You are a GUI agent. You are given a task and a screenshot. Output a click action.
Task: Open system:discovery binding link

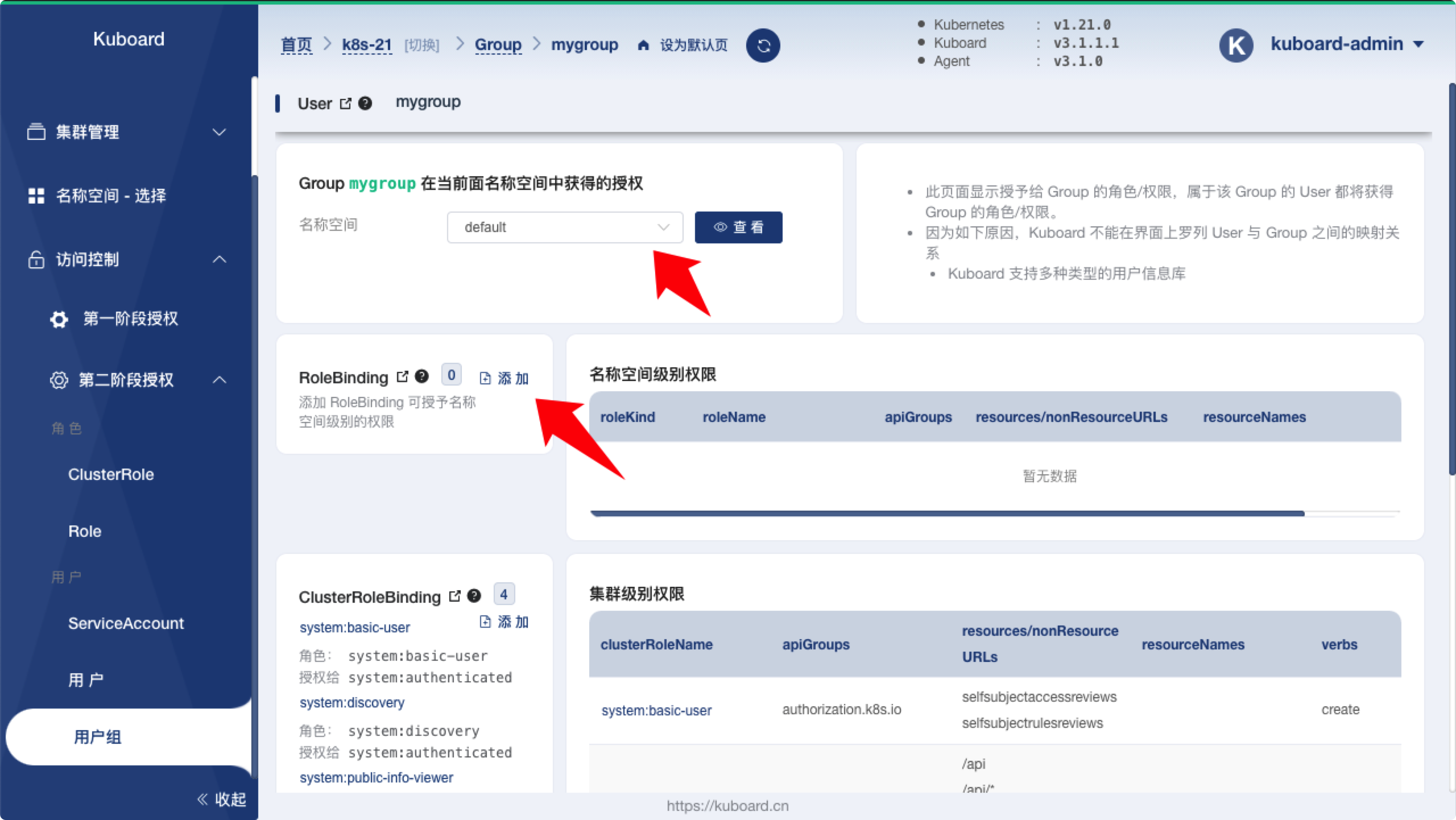coord(352,703)
